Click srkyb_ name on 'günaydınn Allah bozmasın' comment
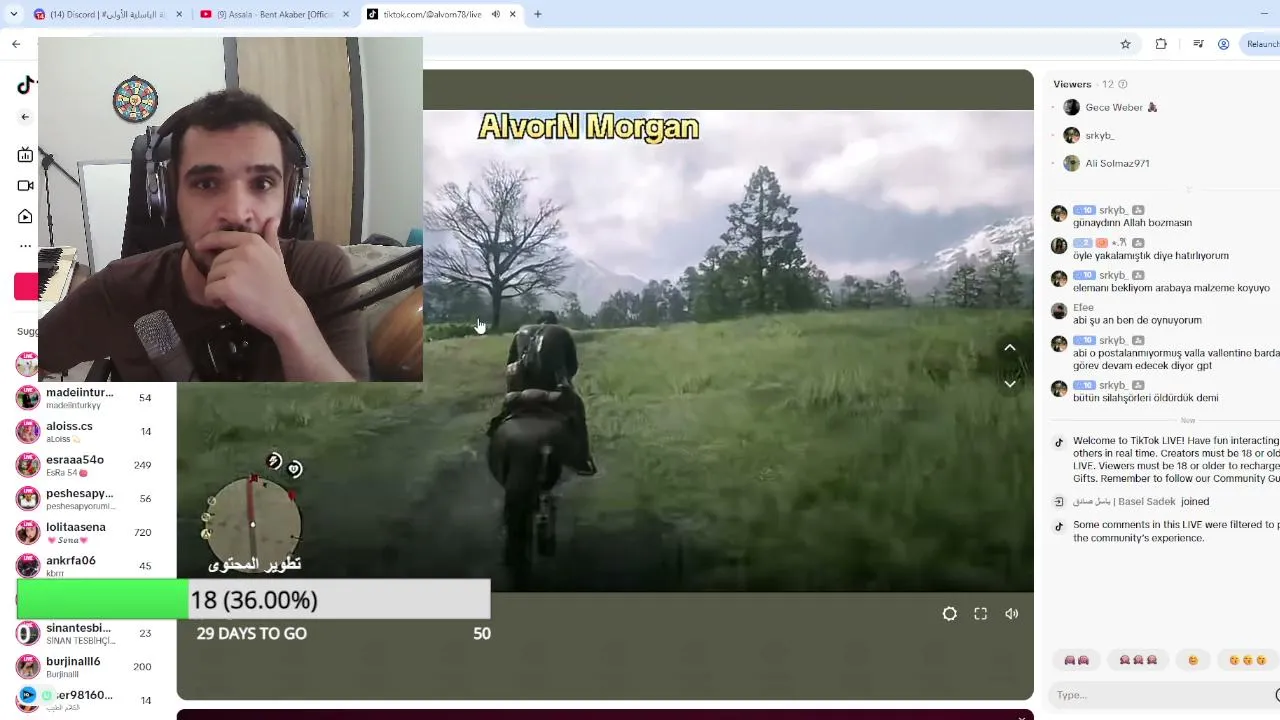Viewport: 1280px width, 720px height. [1113, 210]
